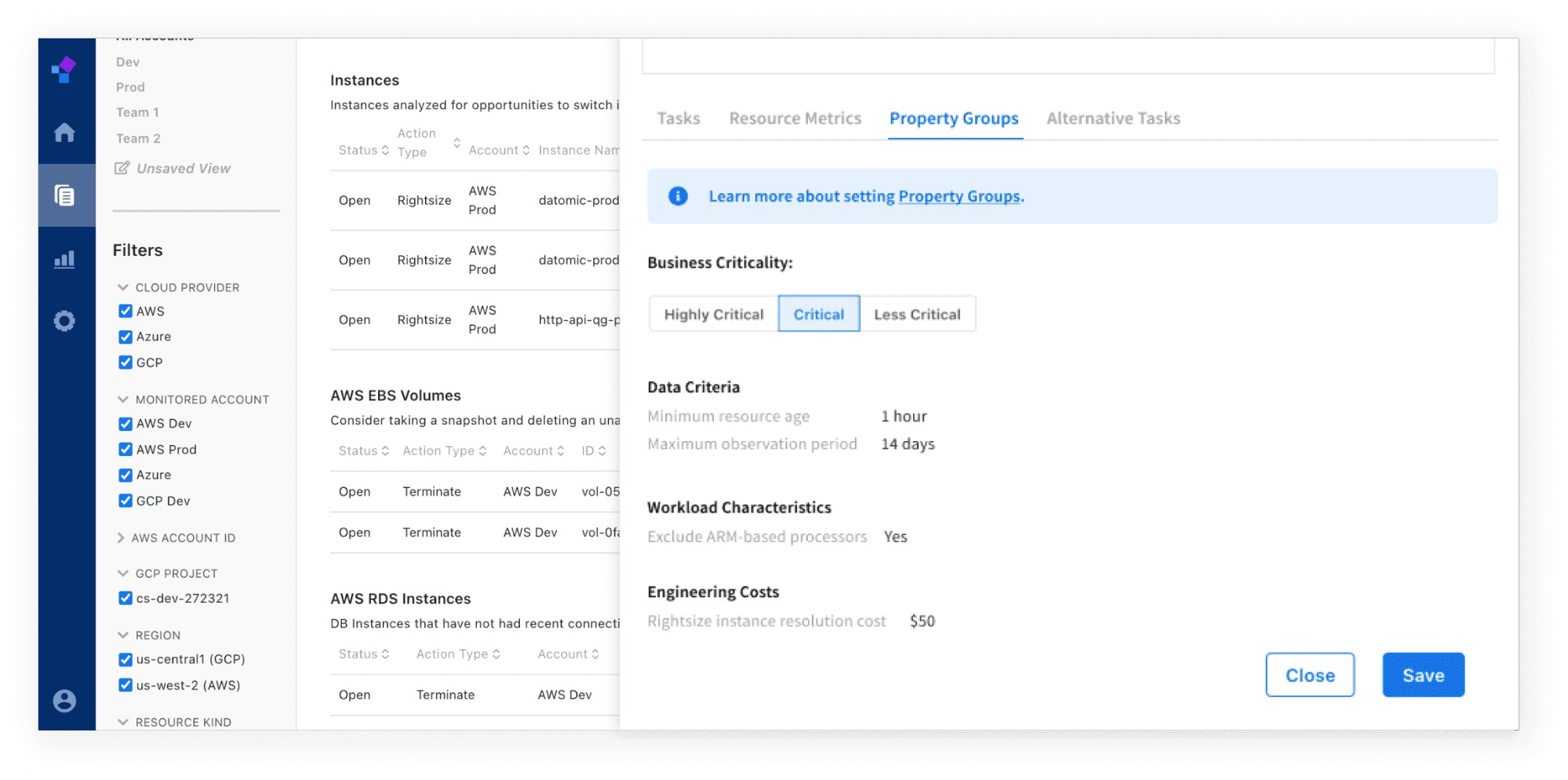Follow the Property Groups help link
Image resolution: width=1568 pixels, height=780 pixels.
pyautogui.click(x=959, y=196)
